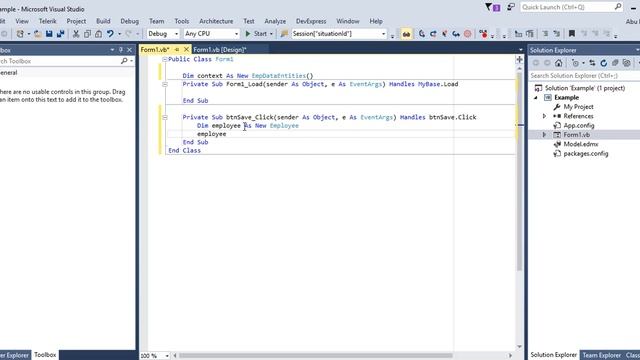The image size is (640, 360).
Task: Click the Refresh icon in Solution Explorer
Action: click(x=604, y=63)
